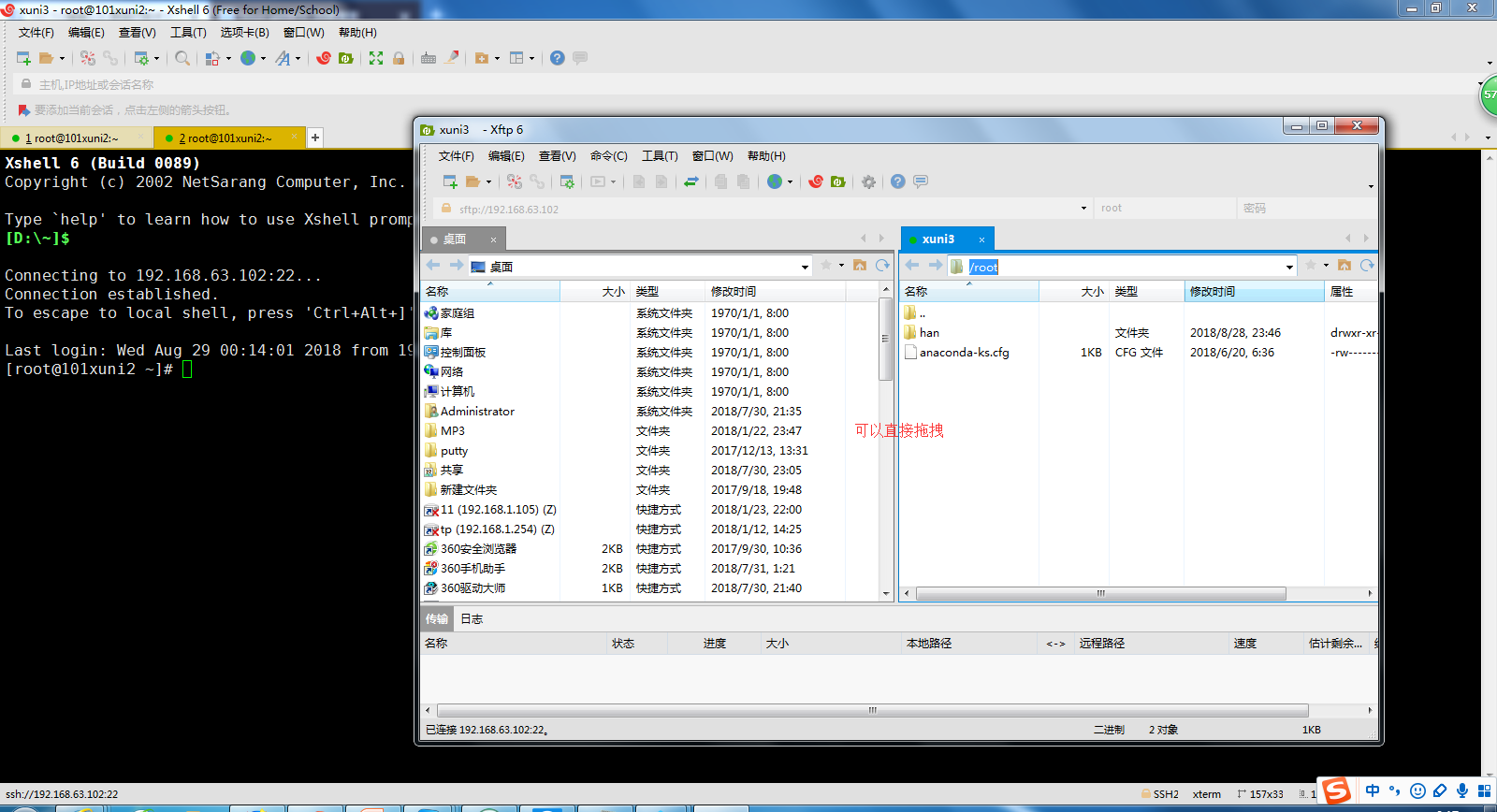The width and height of the screenshot is (1497, 812).
Task: Click the new session icon in Xftp toolbar
Action: 450,181
